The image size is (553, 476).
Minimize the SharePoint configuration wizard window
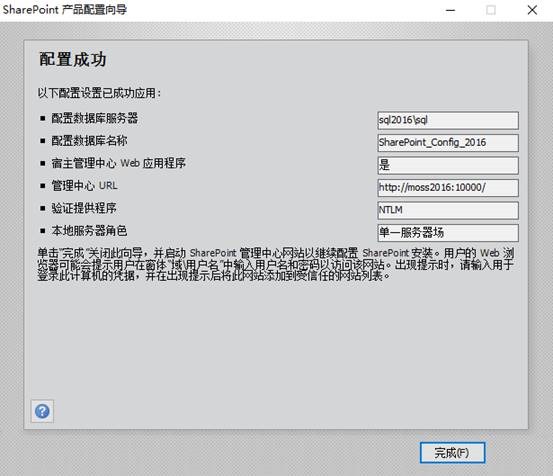tap(450, 10)
